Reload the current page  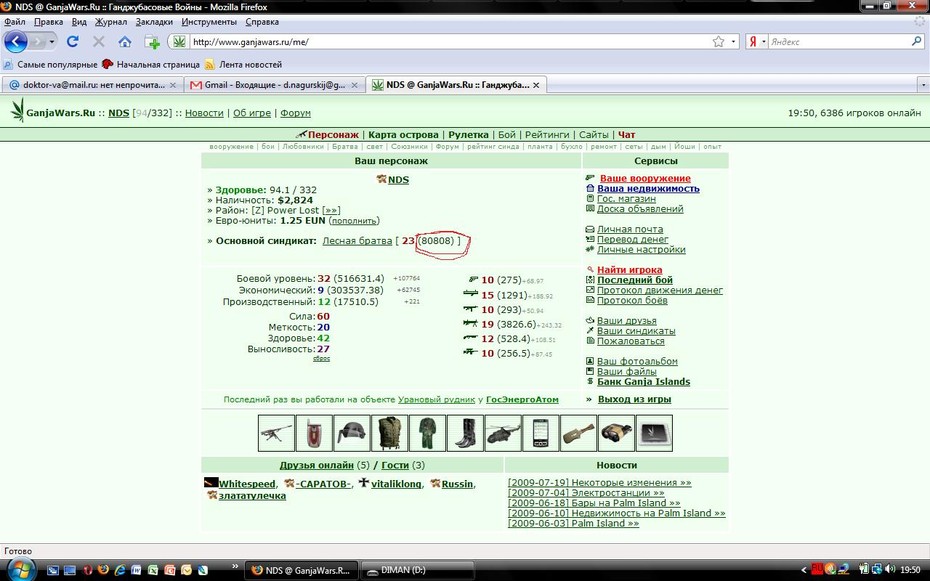tap(73, 42)
